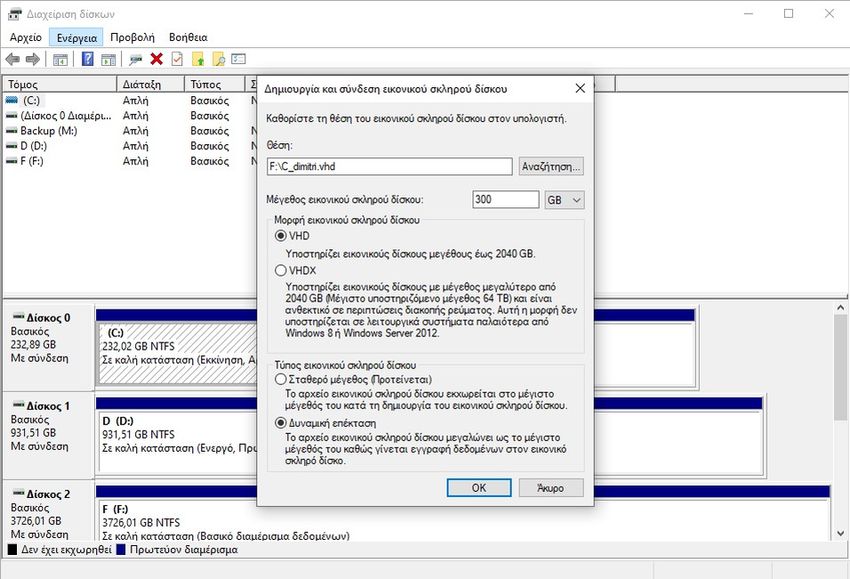The width and height of the screenshot is (850, 579).
Task: Click the Δίσκος 1 931,51 GB size text
Action: pos(33,433)
